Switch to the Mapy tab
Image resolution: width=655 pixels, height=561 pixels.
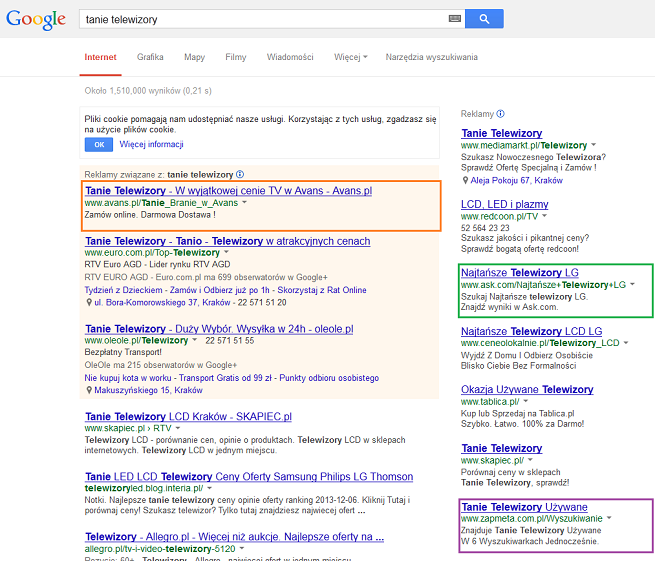pos(194,57)
